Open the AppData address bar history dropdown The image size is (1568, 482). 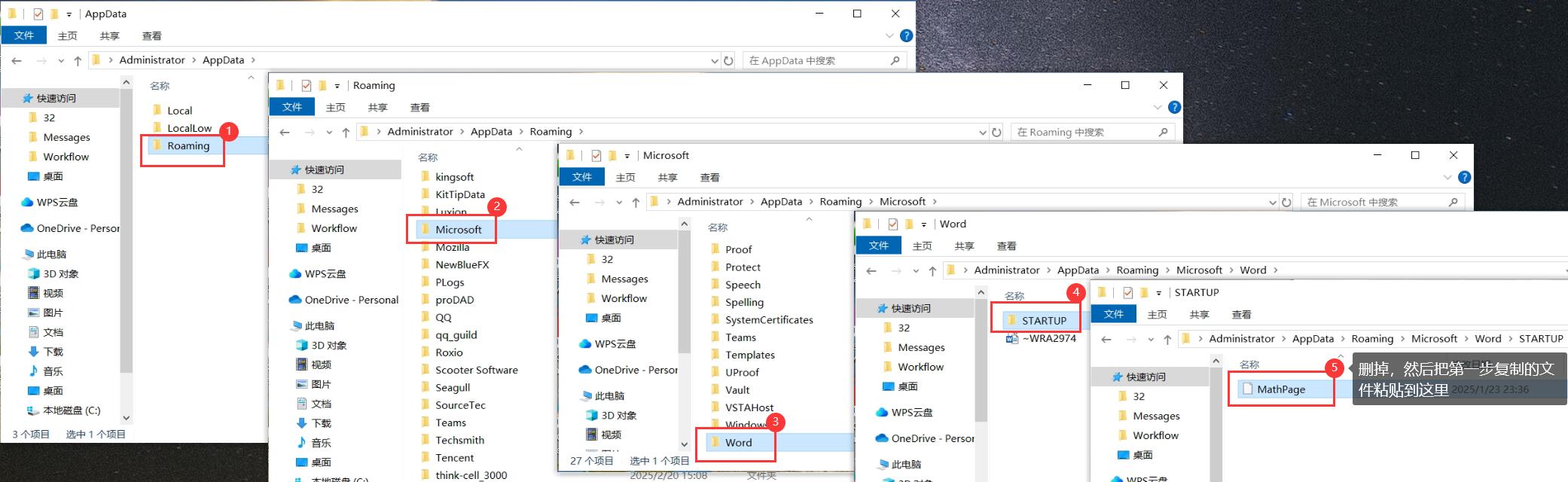coord(714,60)
